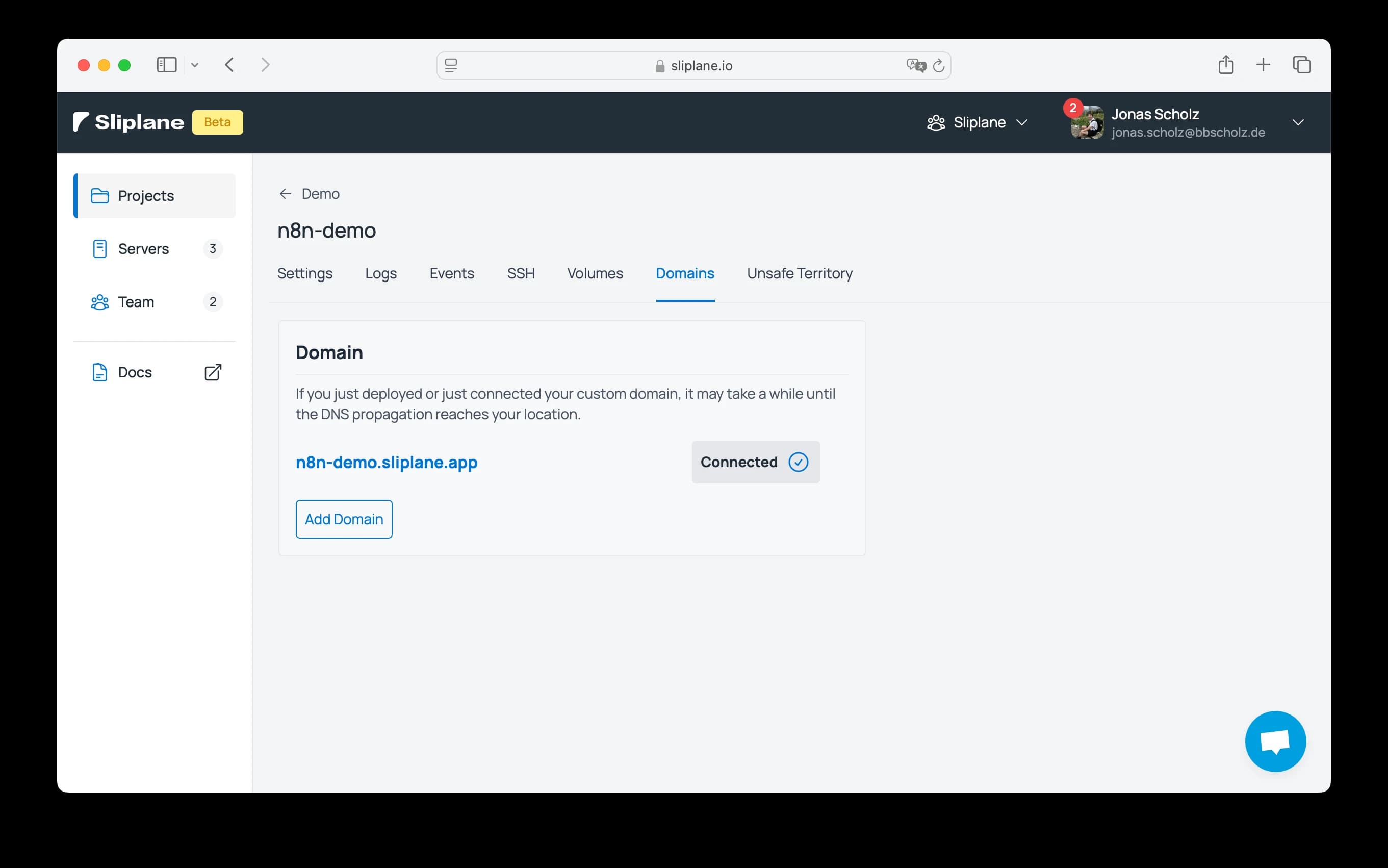Switch to the Logs tab

(380, 273)
